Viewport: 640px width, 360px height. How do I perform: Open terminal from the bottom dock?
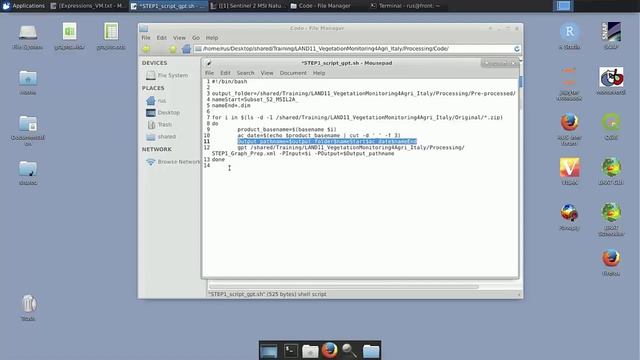291,351
